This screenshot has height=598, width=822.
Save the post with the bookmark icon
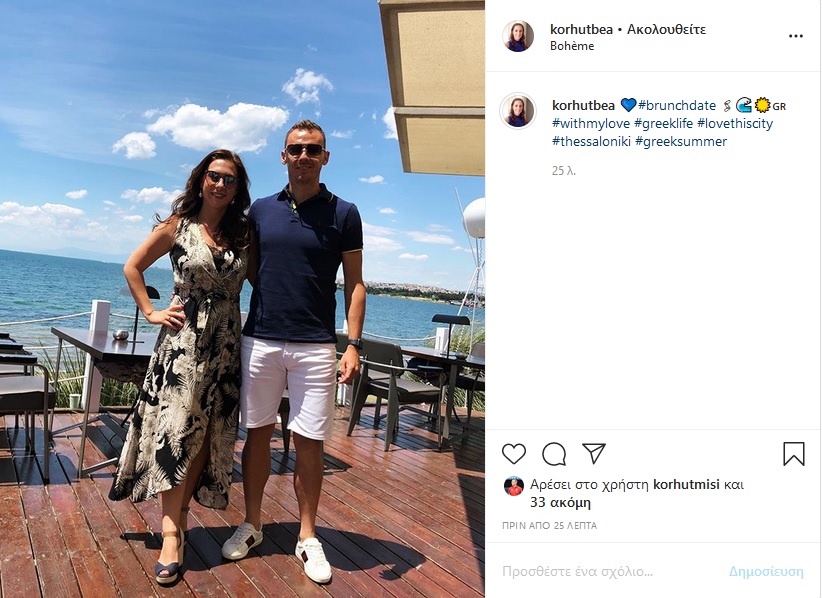794,454
